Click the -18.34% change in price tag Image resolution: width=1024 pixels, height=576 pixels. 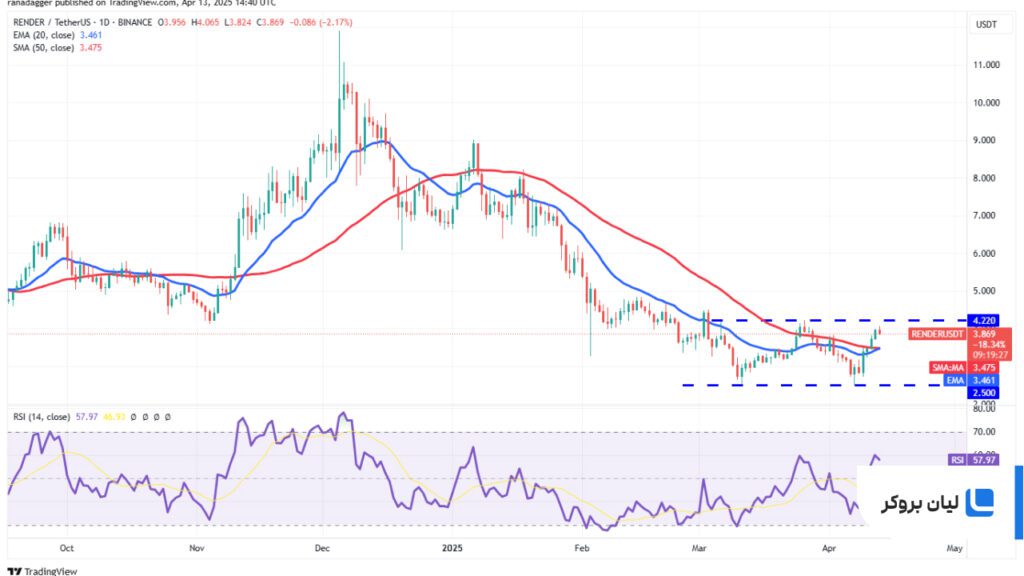tap(988, 345)
